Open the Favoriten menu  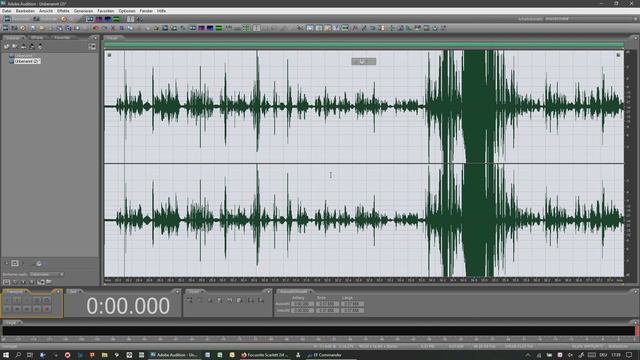pyautogui.click(x=106, y=11)
